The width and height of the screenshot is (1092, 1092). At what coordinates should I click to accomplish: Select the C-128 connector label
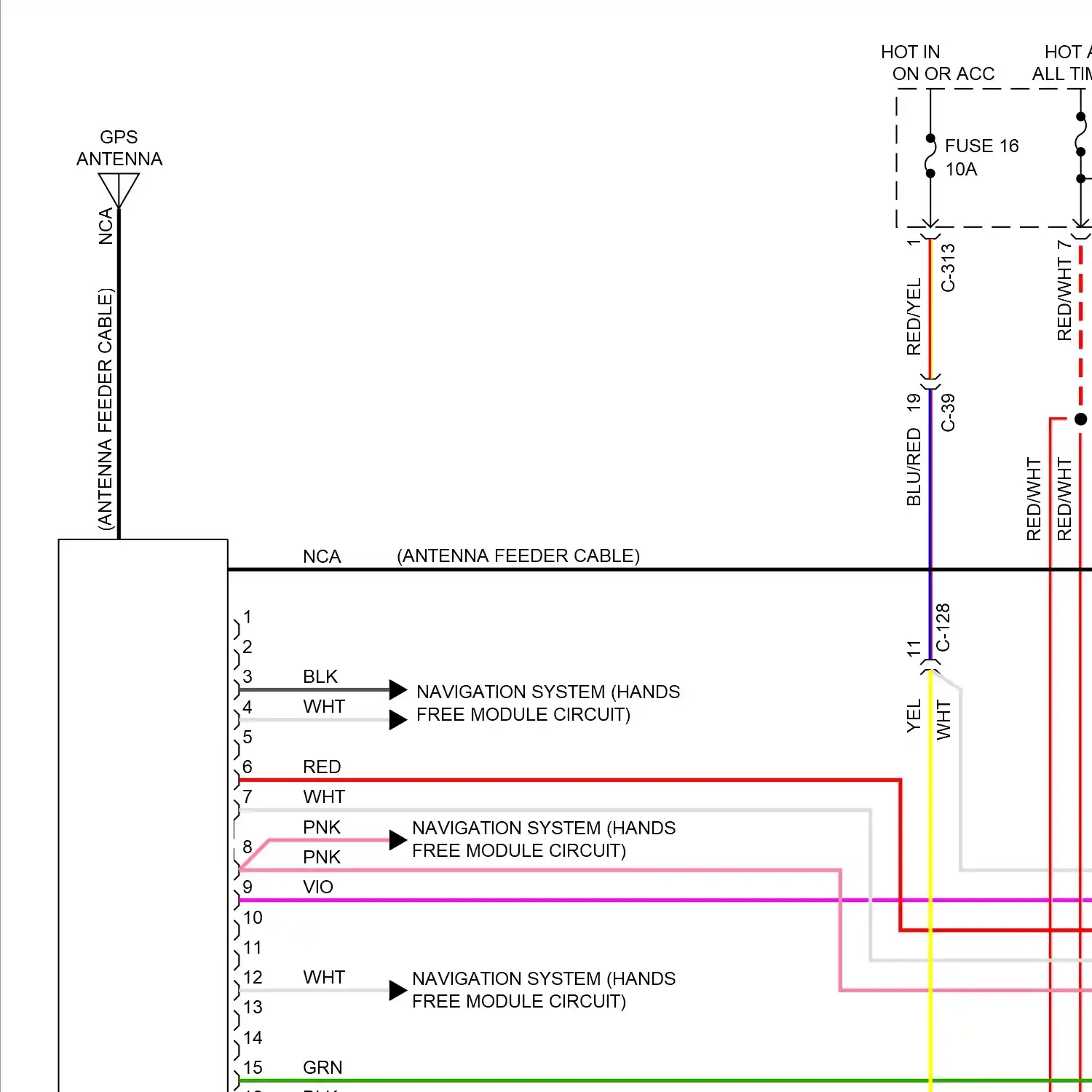coord(943,628)
